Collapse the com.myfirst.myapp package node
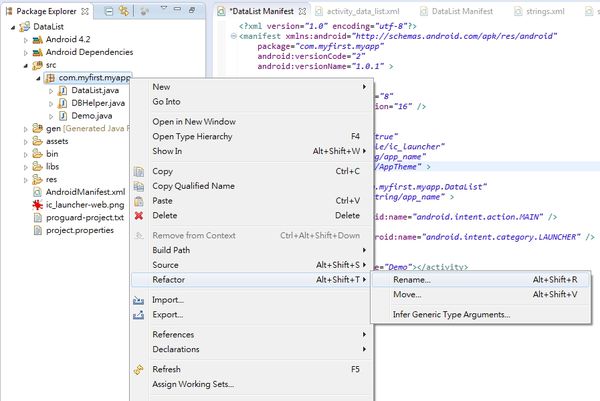The height and width of the screenshot is (401, 600). [38, 78]
